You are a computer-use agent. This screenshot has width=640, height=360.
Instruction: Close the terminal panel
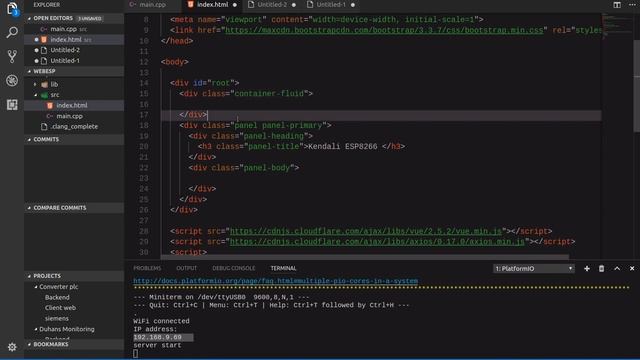[632, 269]
